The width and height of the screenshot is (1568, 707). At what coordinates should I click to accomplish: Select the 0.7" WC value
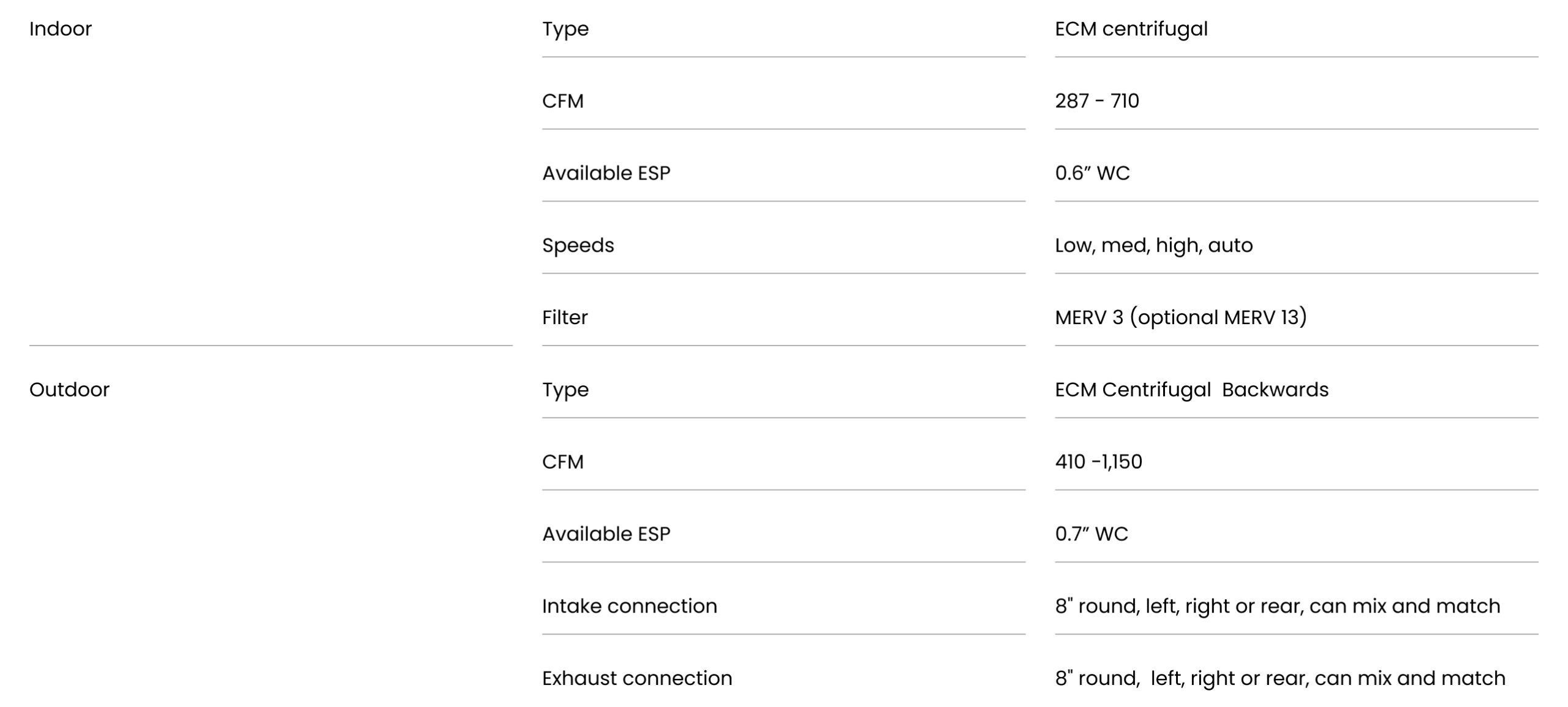[x=1091, y=534]
